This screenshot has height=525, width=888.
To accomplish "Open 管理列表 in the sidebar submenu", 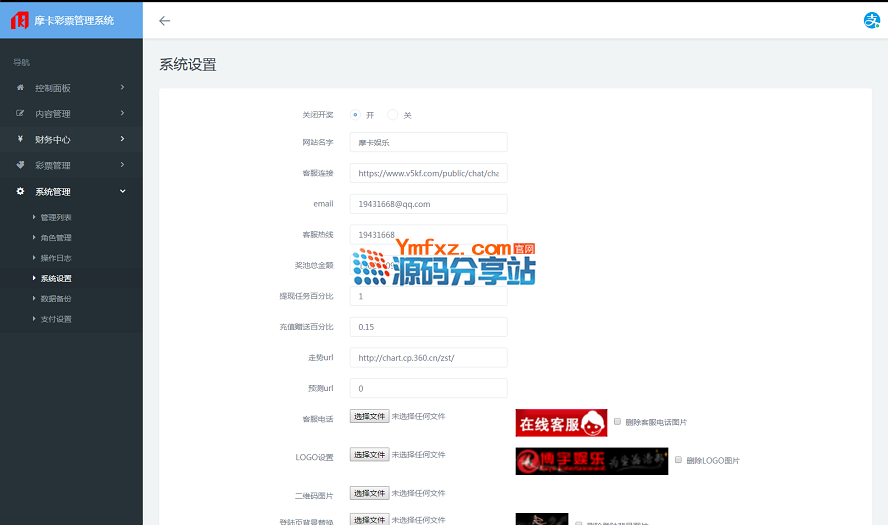I will pyautogui.click(x=55, y=218).
